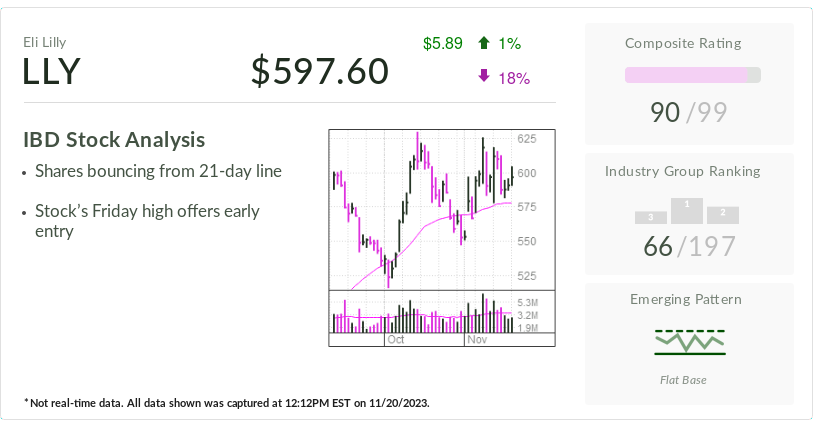Image resolution: width=816 pixels, height=430 pixels.
Task: Click the Flat Base pattern icon
Action: point(690,342)
